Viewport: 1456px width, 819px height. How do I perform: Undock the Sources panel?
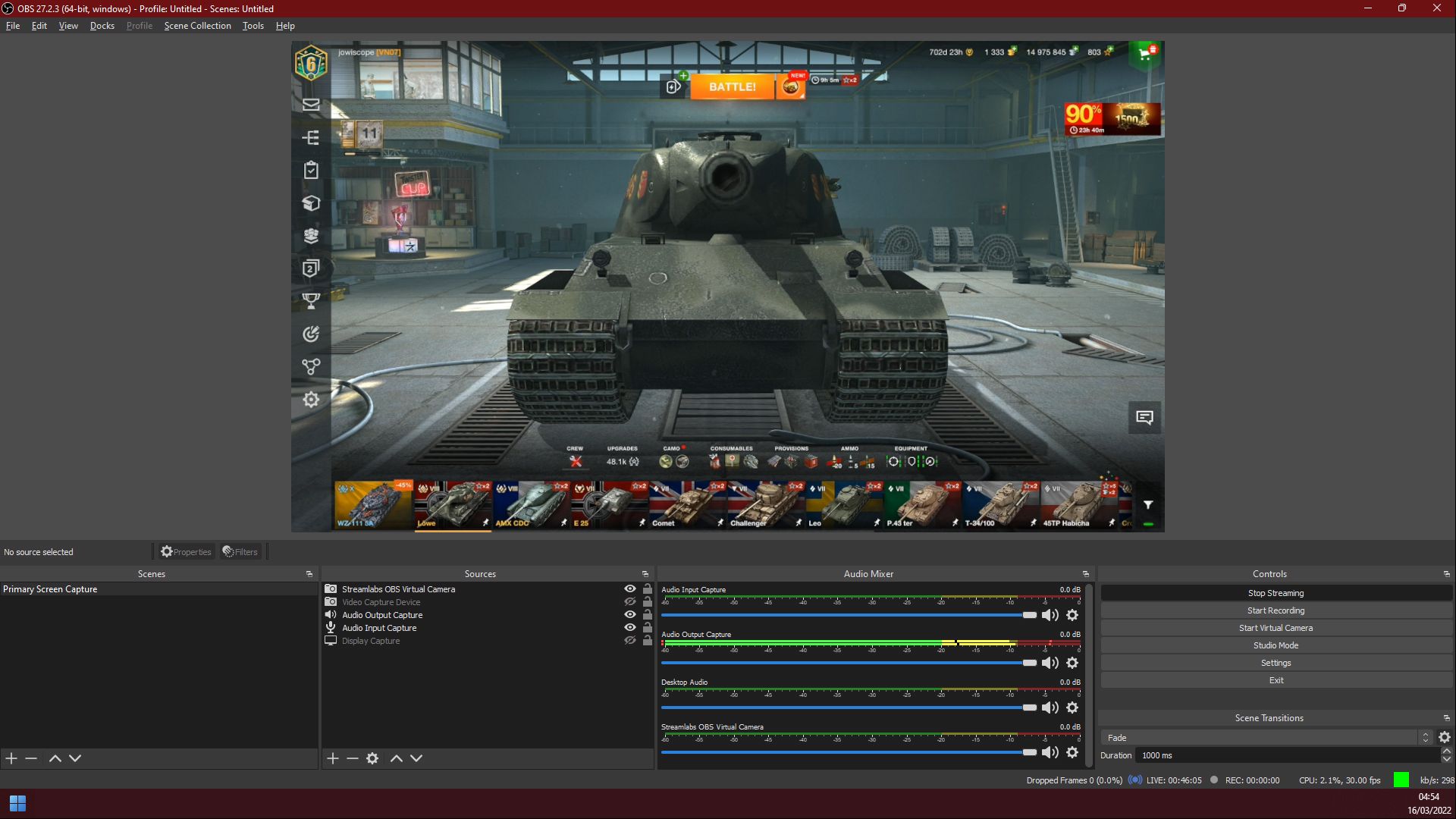645,574
